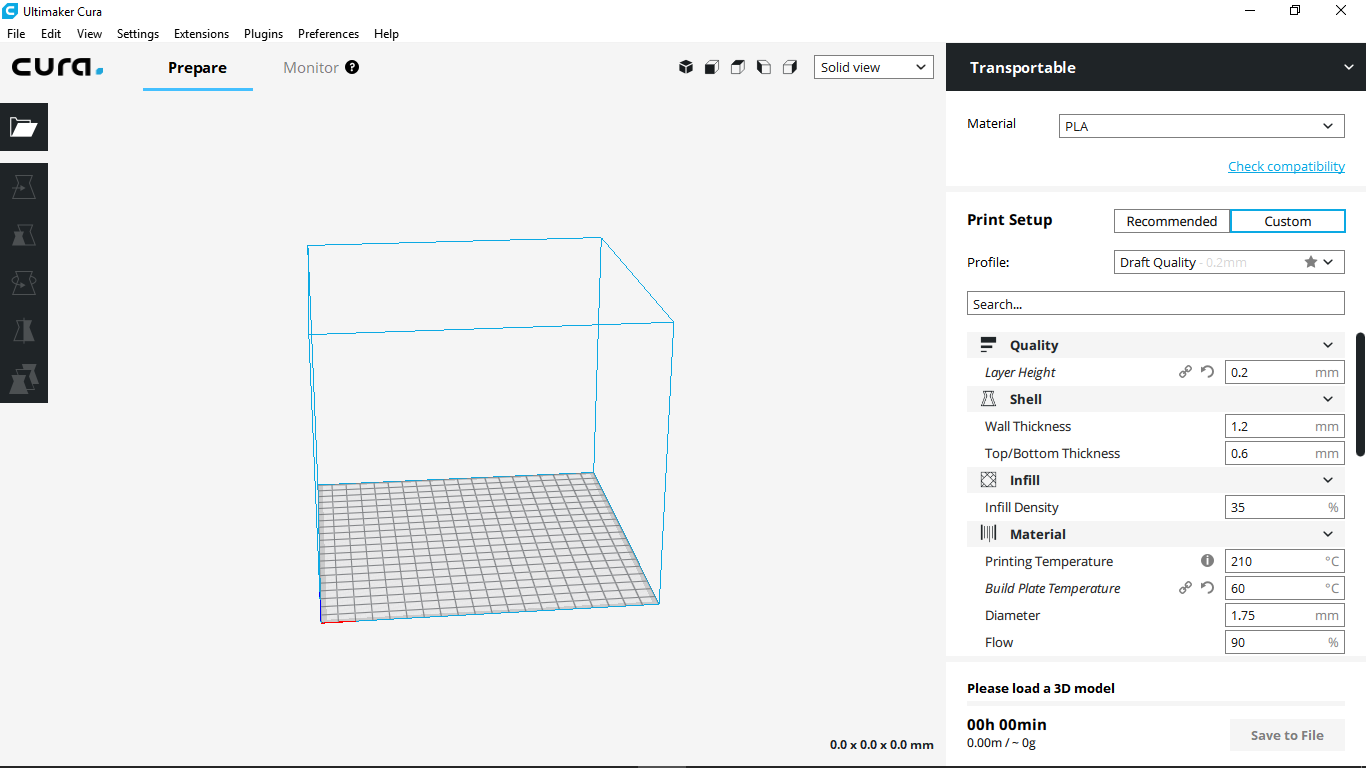
Task: Click the Diameter value field
Action: click(1285, 615)
